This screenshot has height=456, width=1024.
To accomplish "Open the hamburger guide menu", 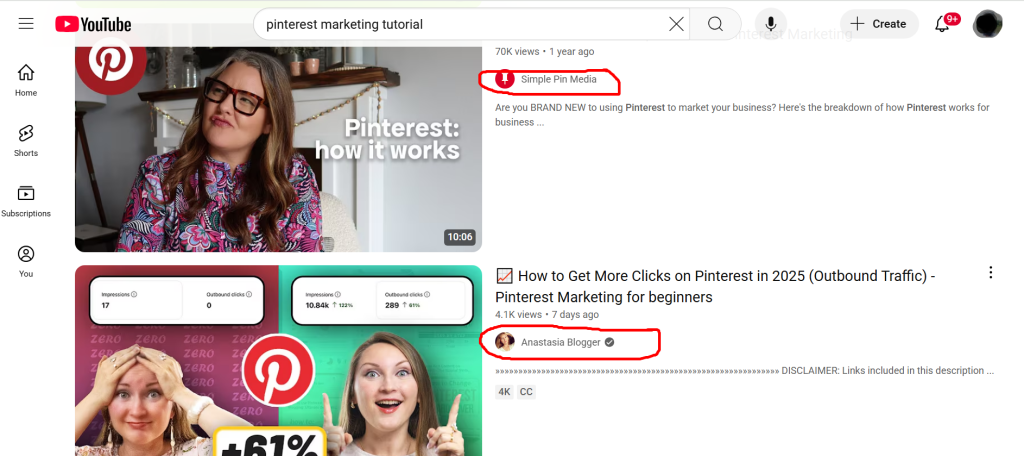I will (26, 23).
